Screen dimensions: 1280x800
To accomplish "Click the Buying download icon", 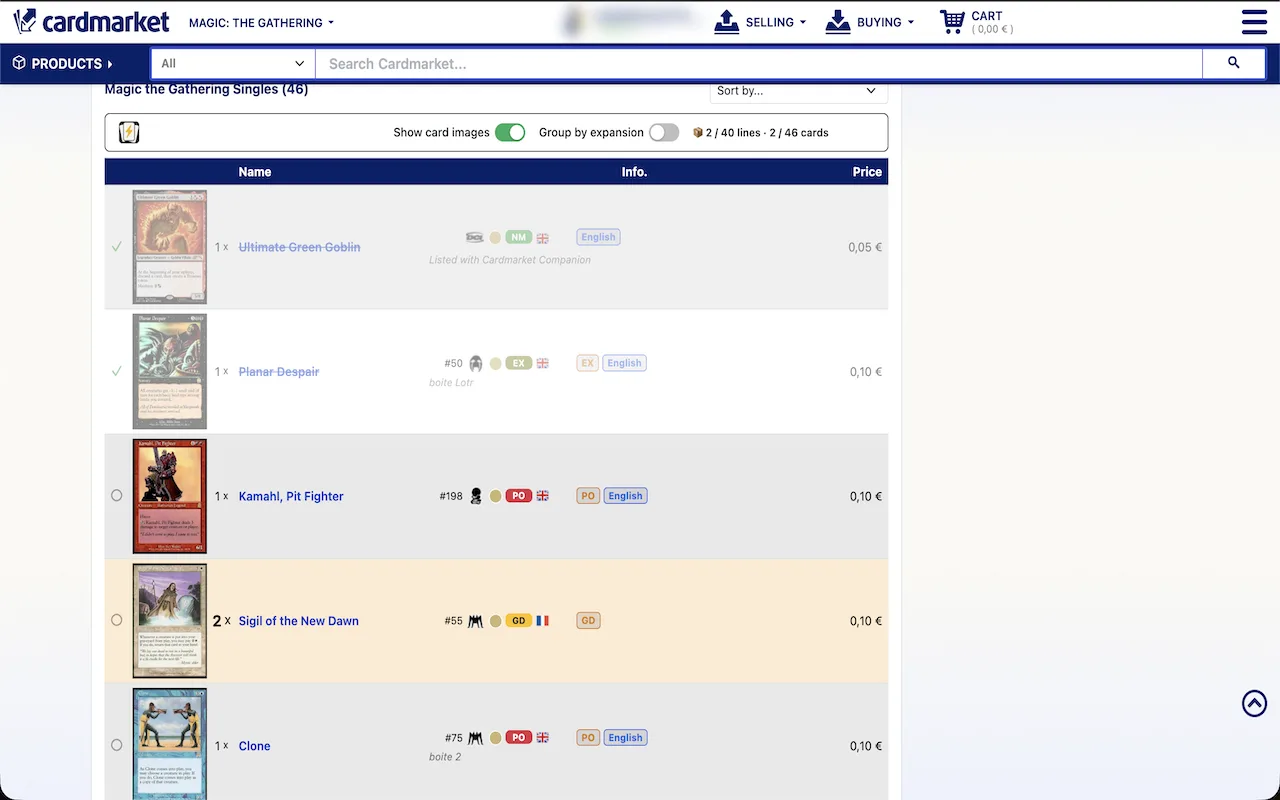I will tap(838, 22).
